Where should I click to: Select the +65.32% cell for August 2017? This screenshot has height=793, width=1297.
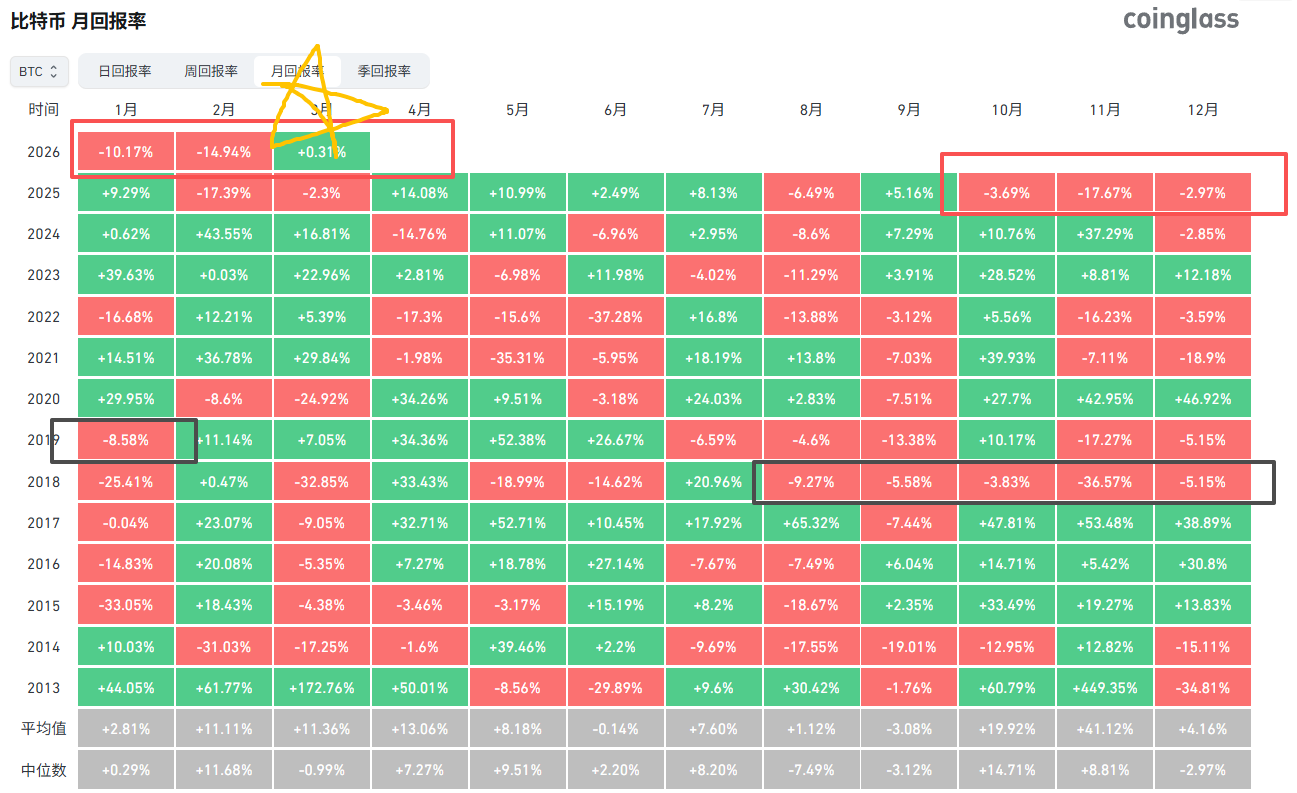tap(811, 523)
